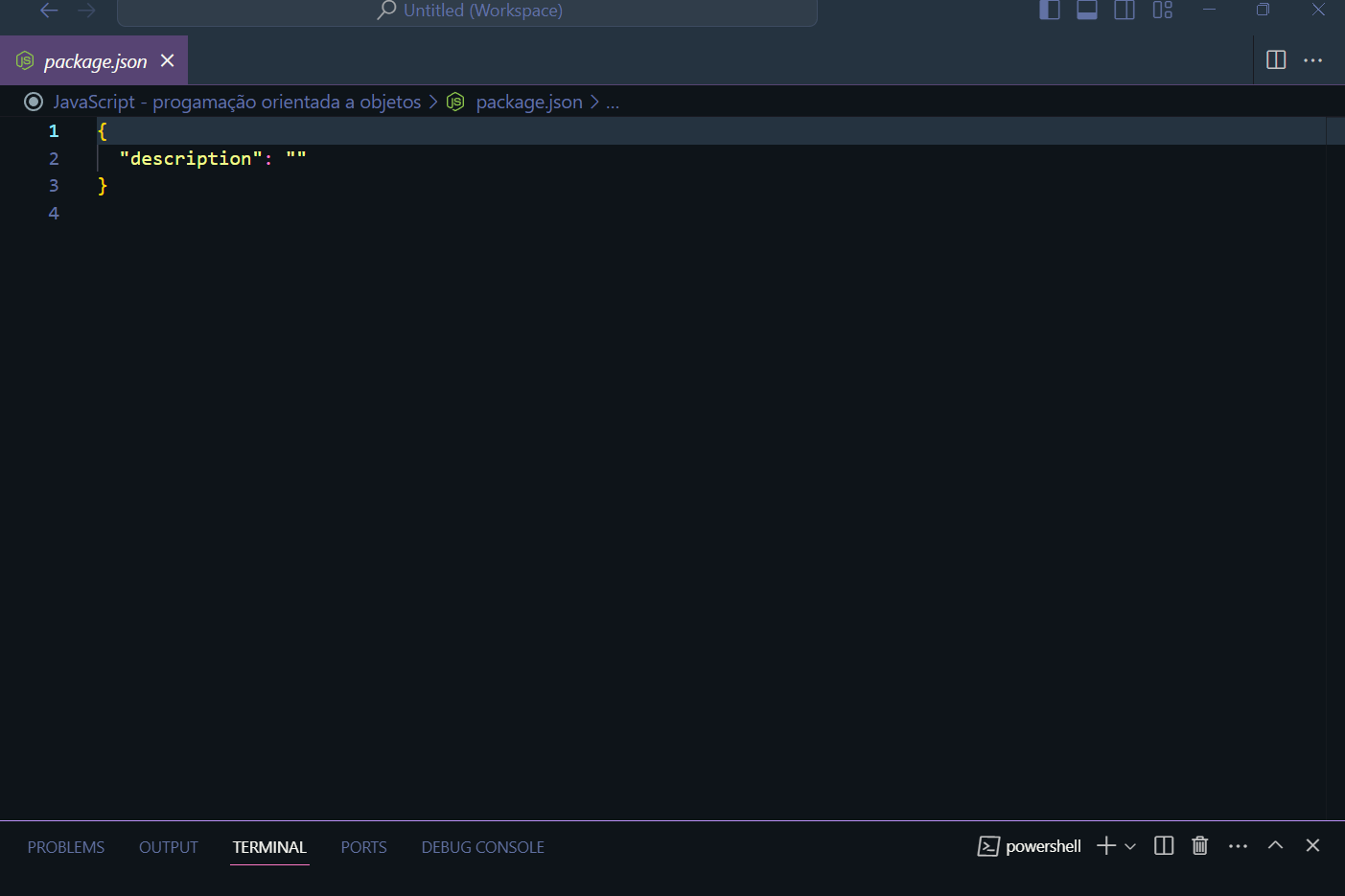Switch to the DEBUG CONSOLE panel tab
Image resolution: width=1345 pixels, height=896 pixels.
click(x=483, y=847)
